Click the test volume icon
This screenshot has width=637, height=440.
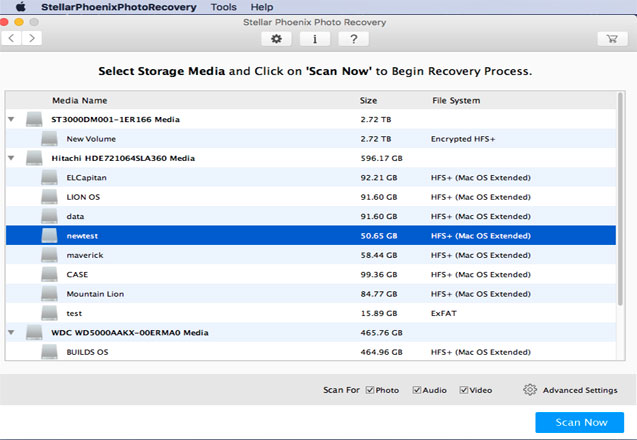coord(49,313)
